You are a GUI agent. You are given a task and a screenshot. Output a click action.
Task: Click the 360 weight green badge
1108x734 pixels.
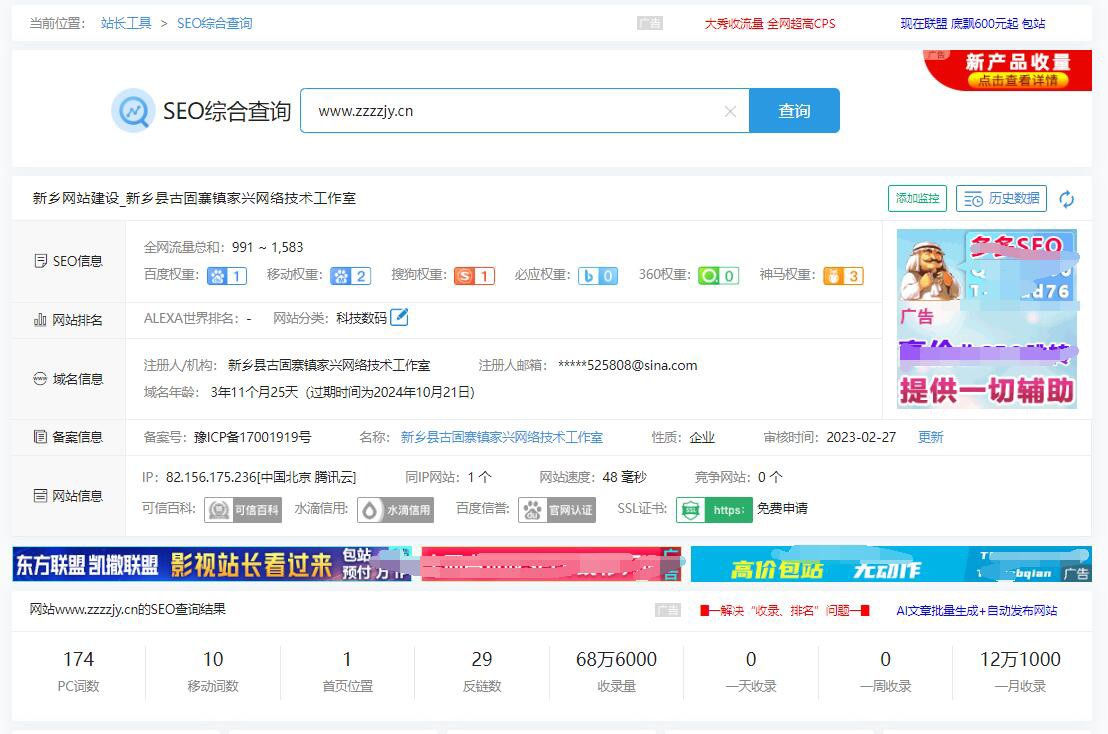coord(718,276)
